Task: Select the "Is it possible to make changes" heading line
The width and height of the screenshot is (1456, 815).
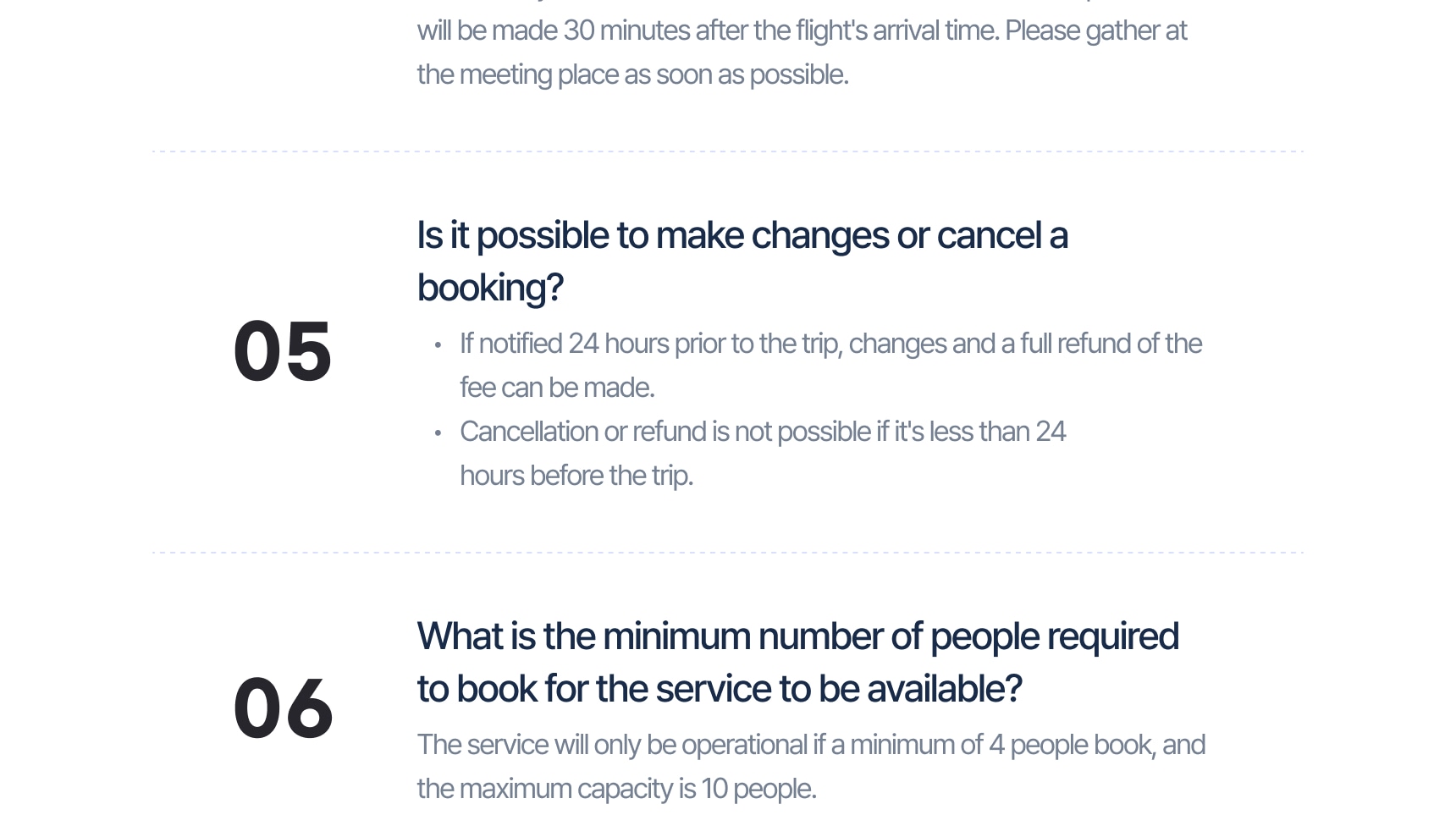Action: 742,235
